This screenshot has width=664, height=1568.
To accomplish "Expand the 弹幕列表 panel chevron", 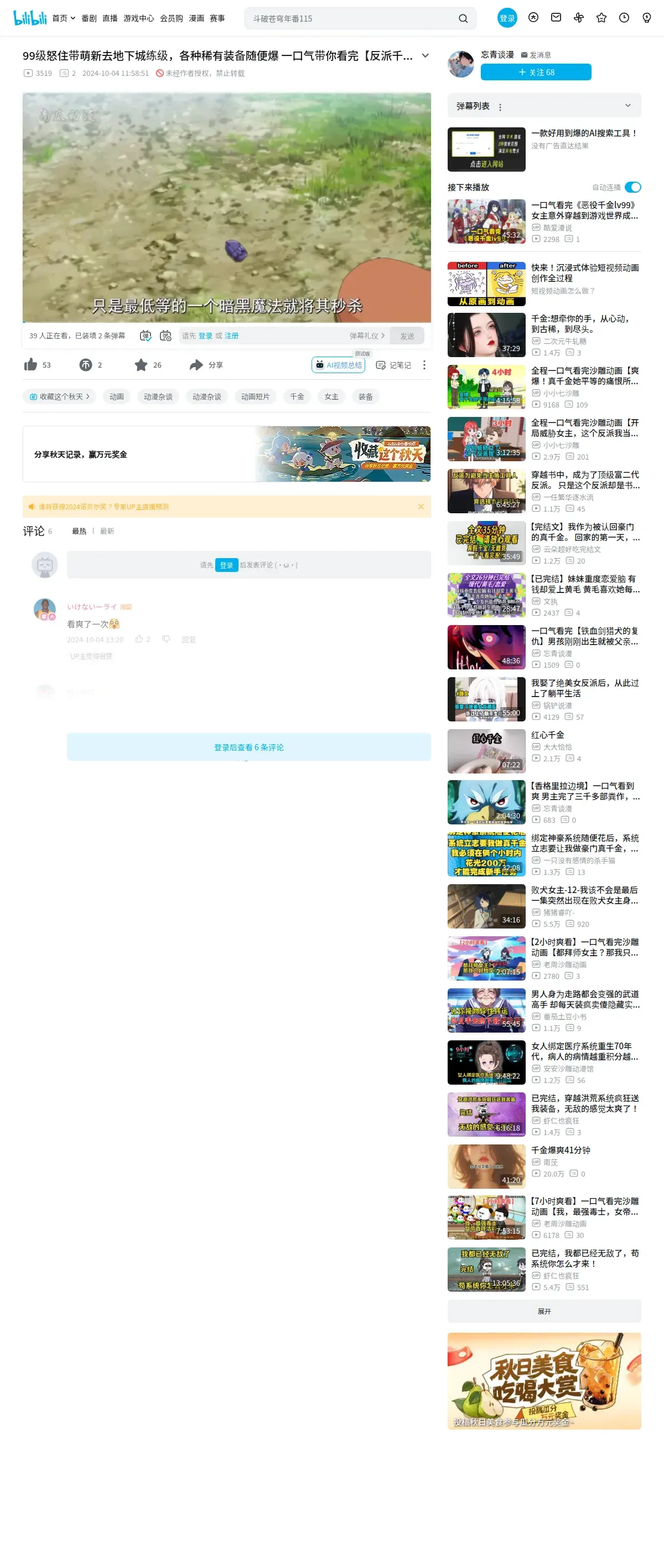I will [628, 105].
